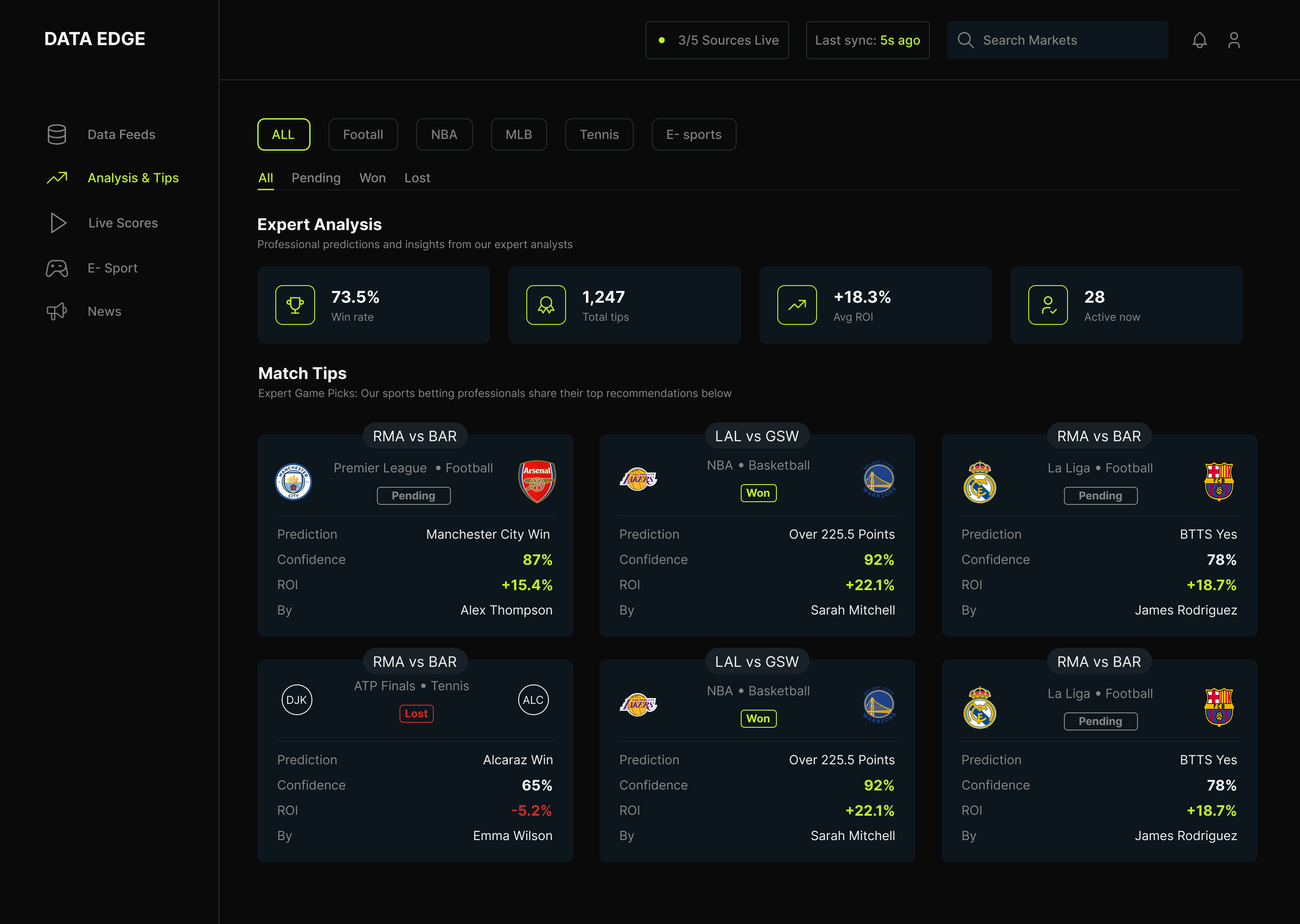
Task: Click the Arsenal club logo
Action: 537,481
